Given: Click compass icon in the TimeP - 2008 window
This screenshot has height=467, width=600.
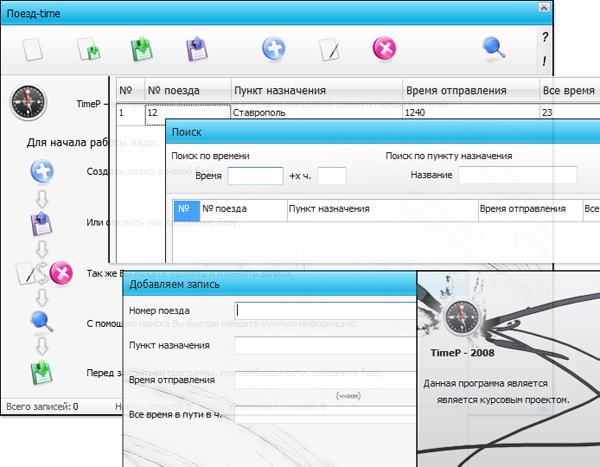Looking at the screenshot, I should tap(462, 317).
